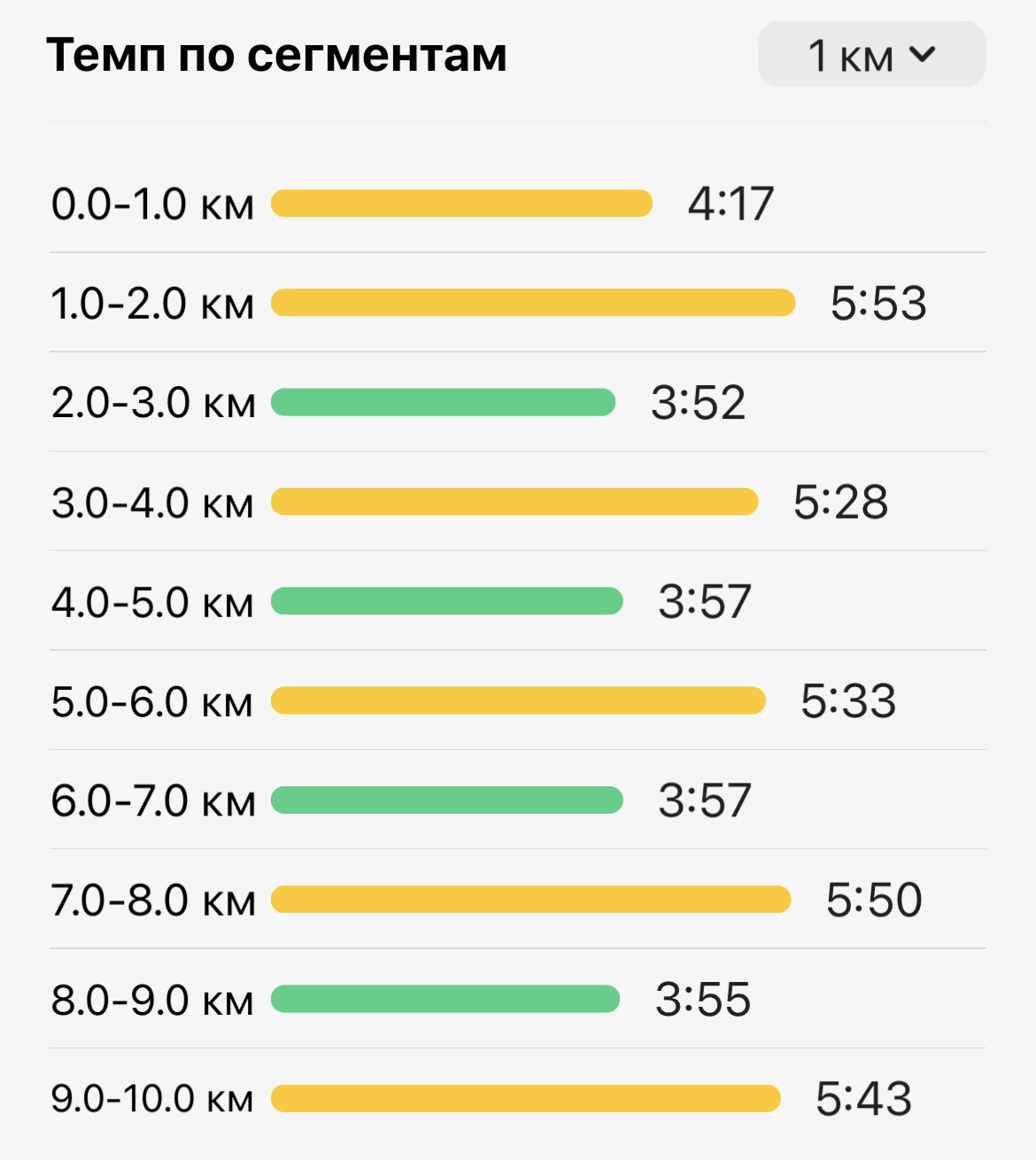Screen dimensions: 1036x1160
Task: Click the yellow bar for 5.0-6.0 км
Action: click(x=518, y=700)
